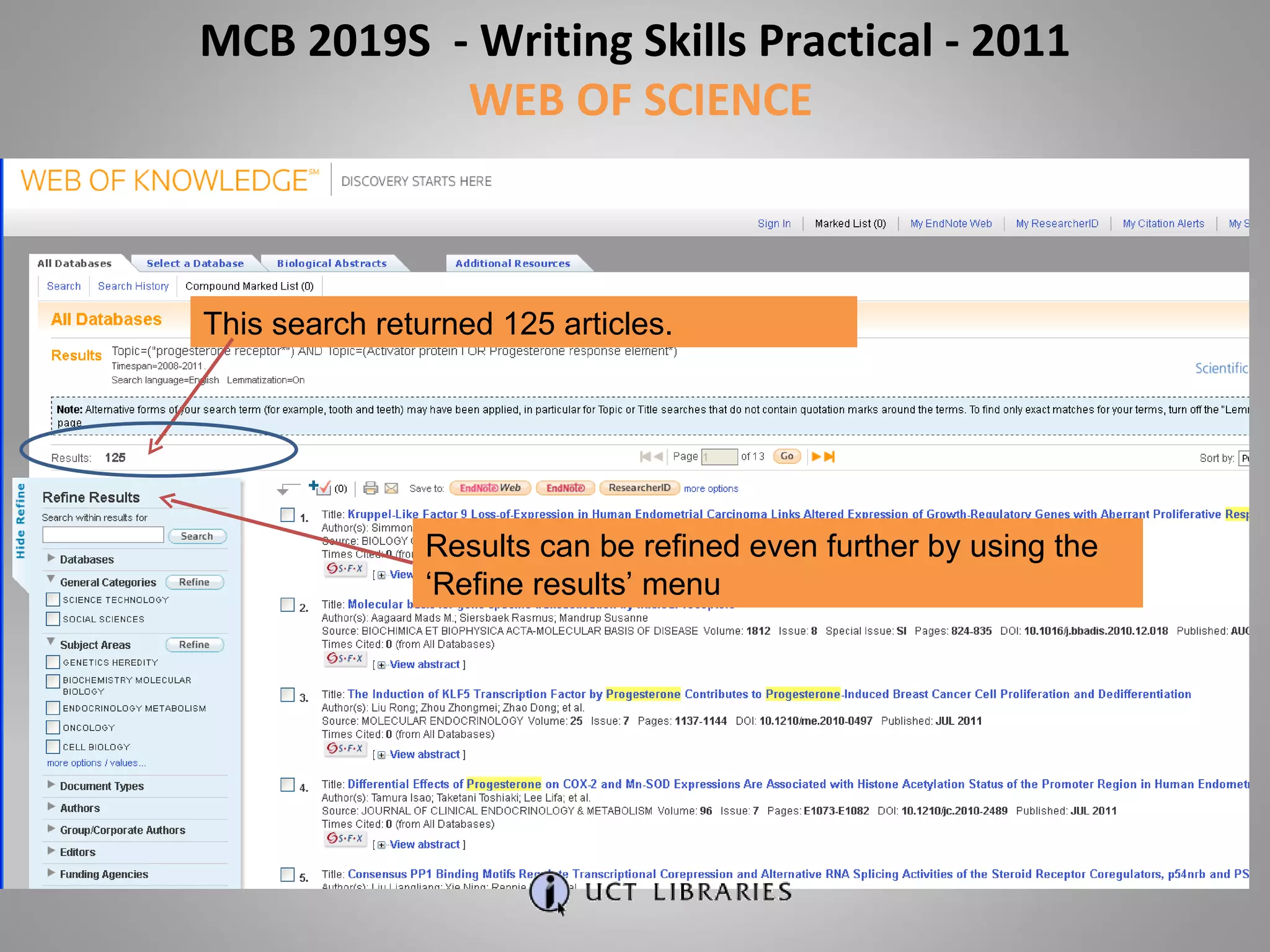1270x952 pixels.
Task: Jump to the last results page arrow
Action: point(830,457)
